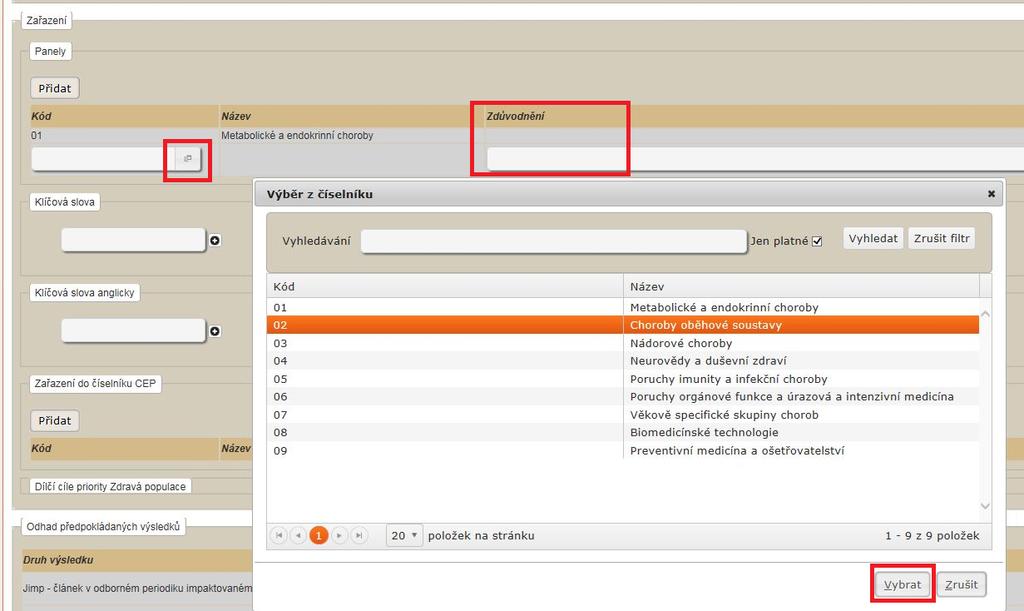1024x611 pixels.
Task: Sort dialog list by Kód column header
Action: tap(445, 287)
